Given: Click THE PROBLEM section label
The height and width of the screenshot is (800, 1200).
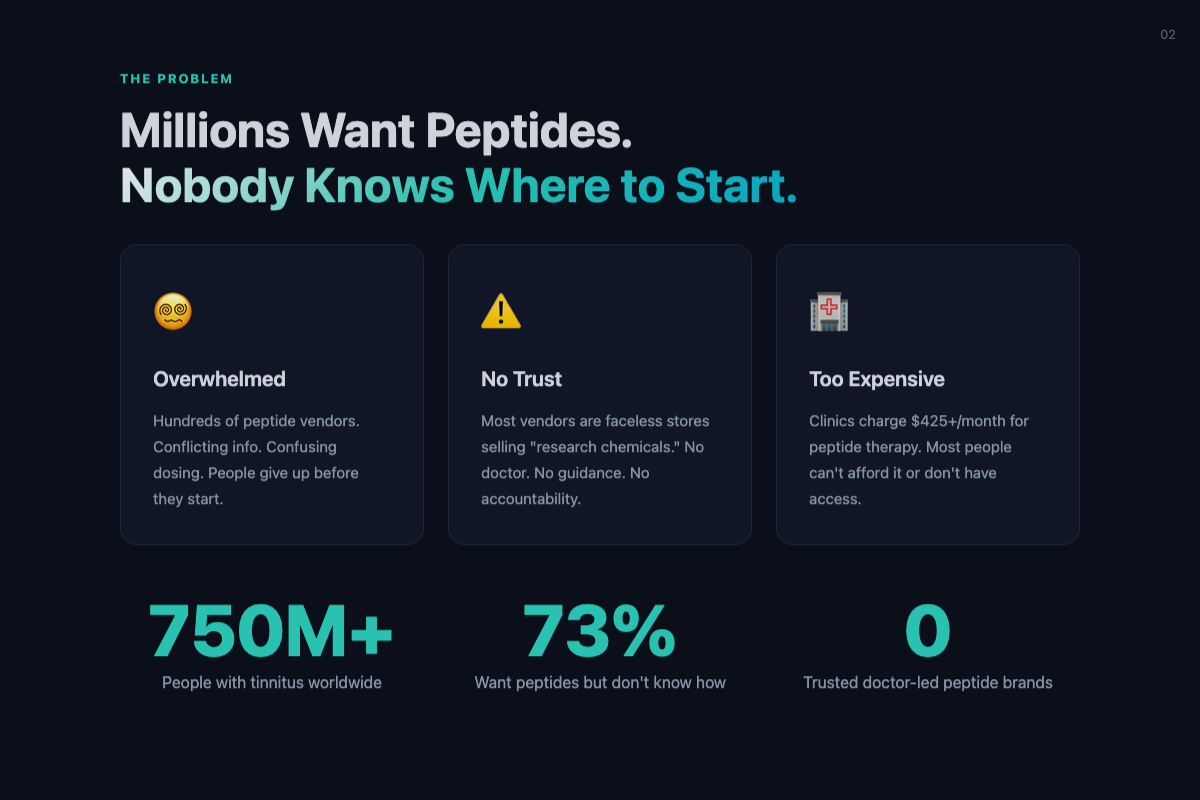Looking at the screenshot, I should pos(177,79).
